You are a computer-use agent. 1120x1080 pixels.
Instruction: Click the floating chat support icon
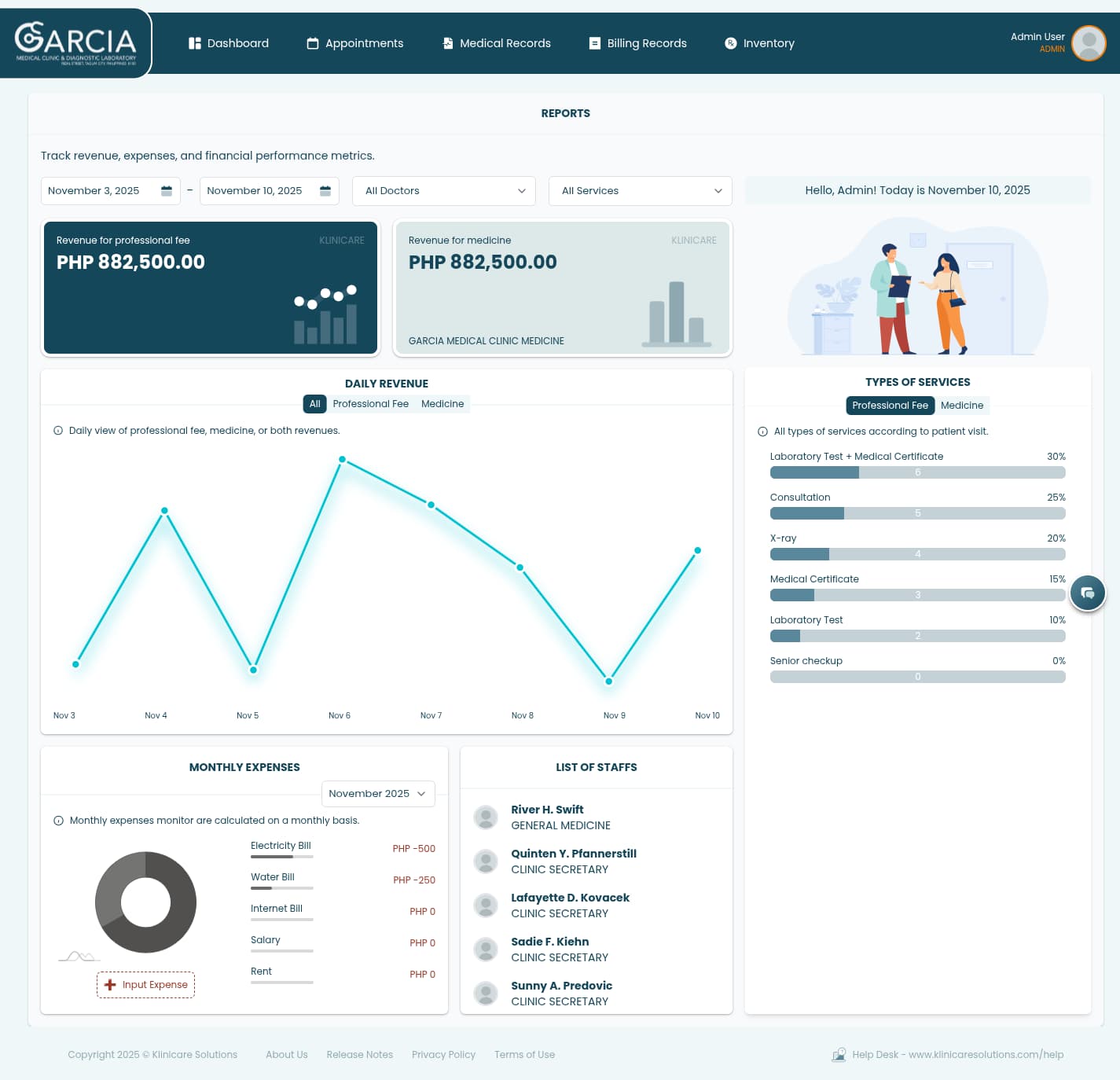pos(1088,593)
